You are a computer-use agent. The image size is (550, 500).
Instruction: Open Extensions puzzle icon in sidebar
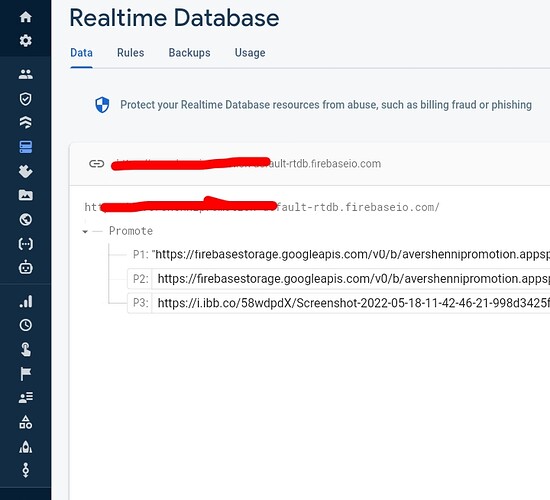click(x=26, y=171)
